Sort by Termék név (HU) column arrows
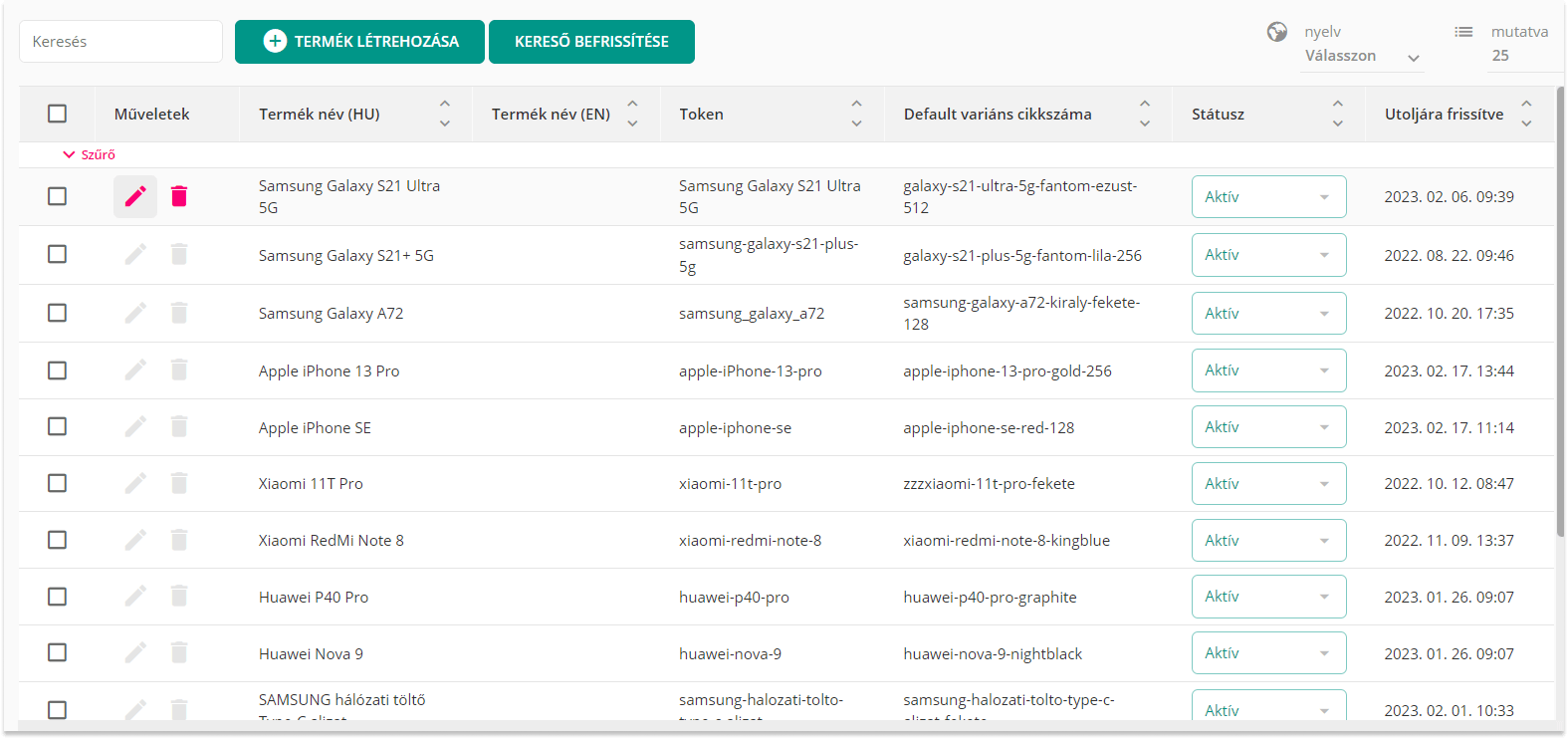The image size is (1568, 739). (x=445, y=114)
